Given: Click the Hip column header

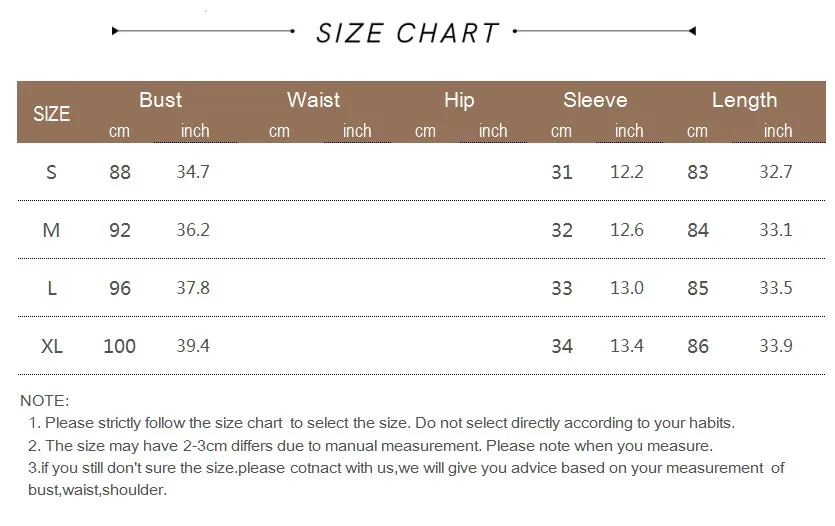Looking at the screenshot, I should click(459, 99).
